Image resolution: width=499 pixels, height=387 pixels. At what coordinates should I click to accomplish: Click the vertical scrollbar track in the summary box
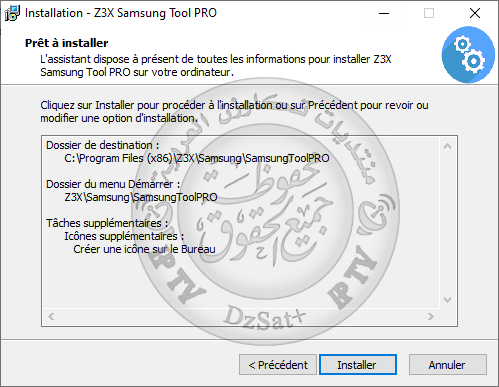[447, 223]
